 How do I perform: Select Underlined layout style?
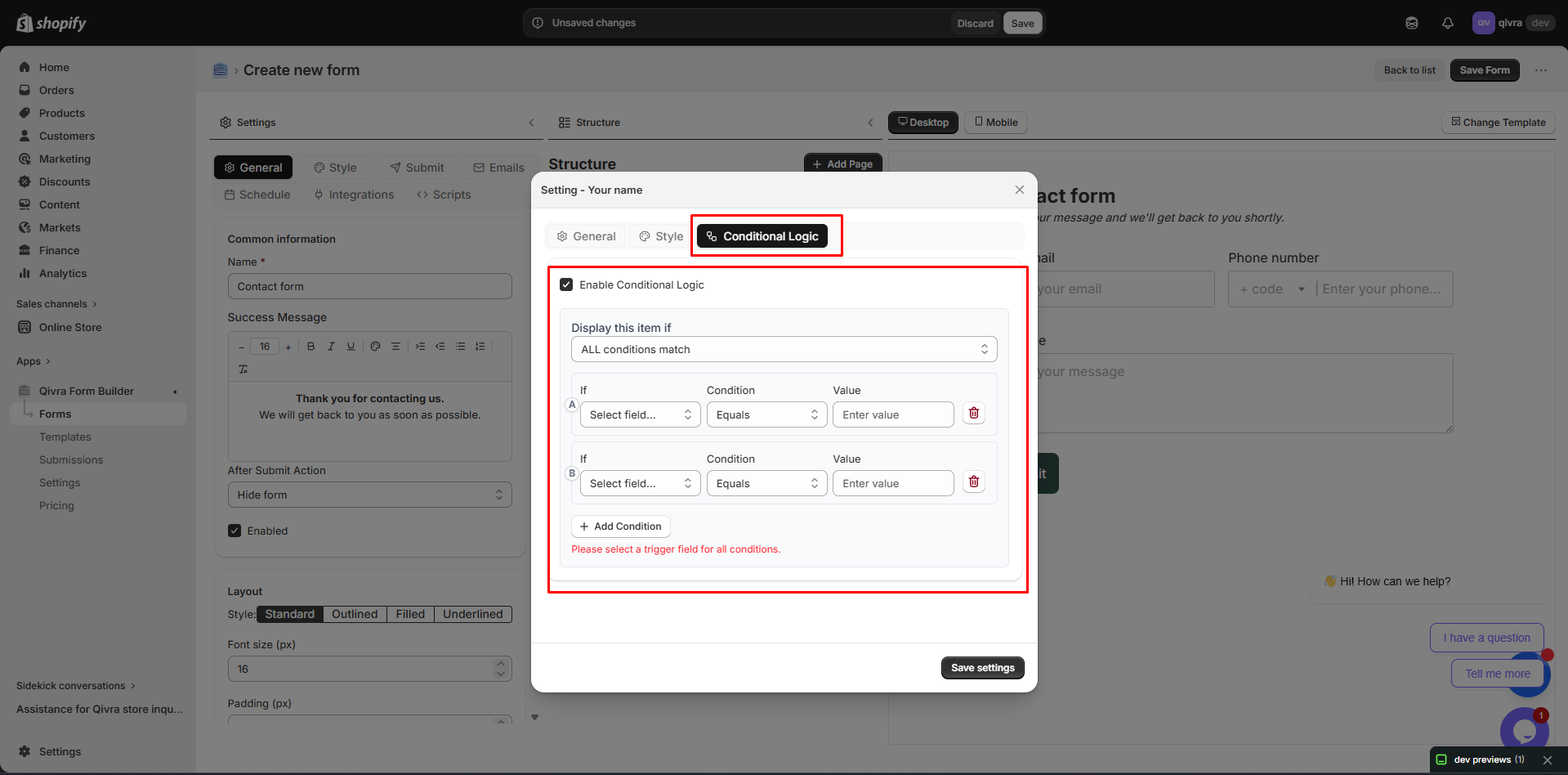(473, 614)
